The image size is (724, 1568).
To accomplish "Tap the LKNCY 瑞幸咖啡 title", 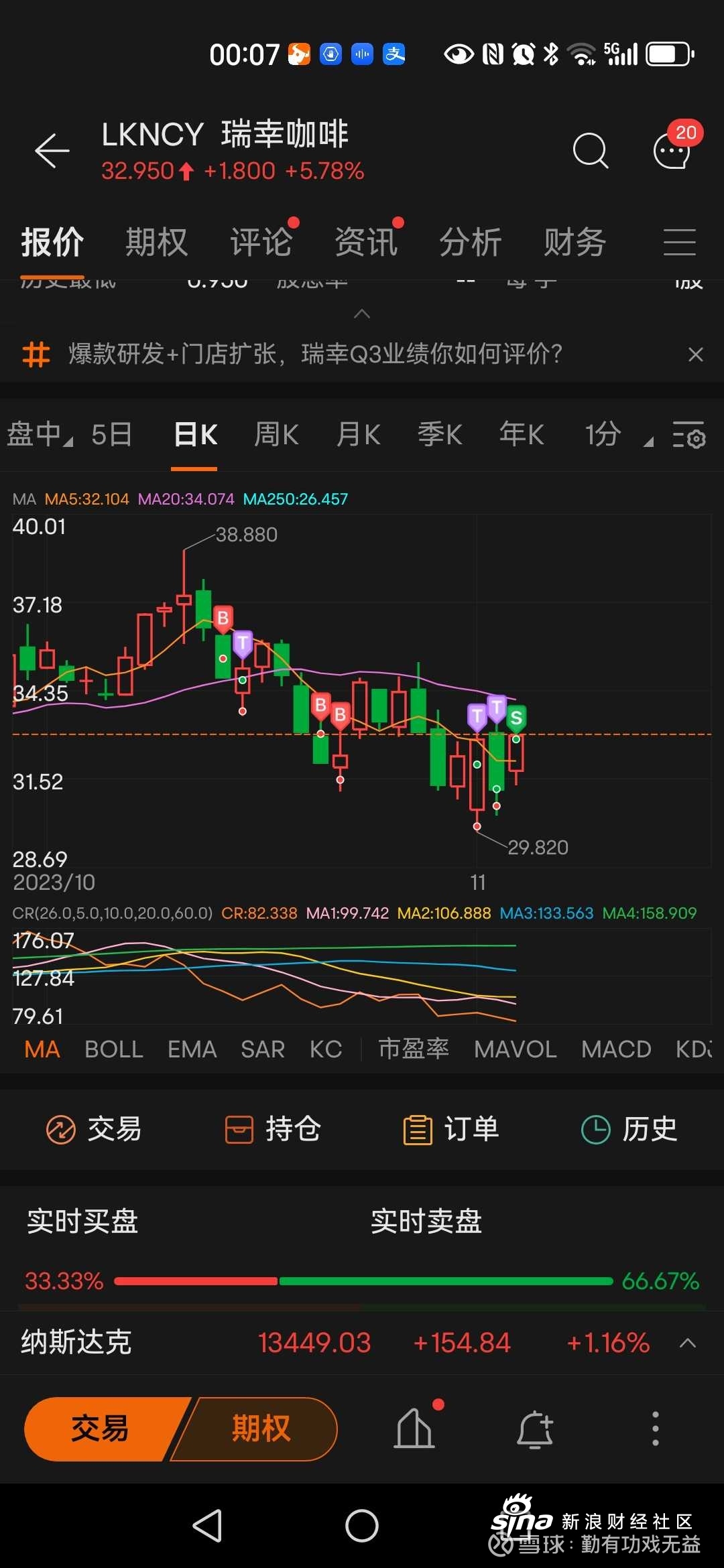I will click(x=225, y=134).
